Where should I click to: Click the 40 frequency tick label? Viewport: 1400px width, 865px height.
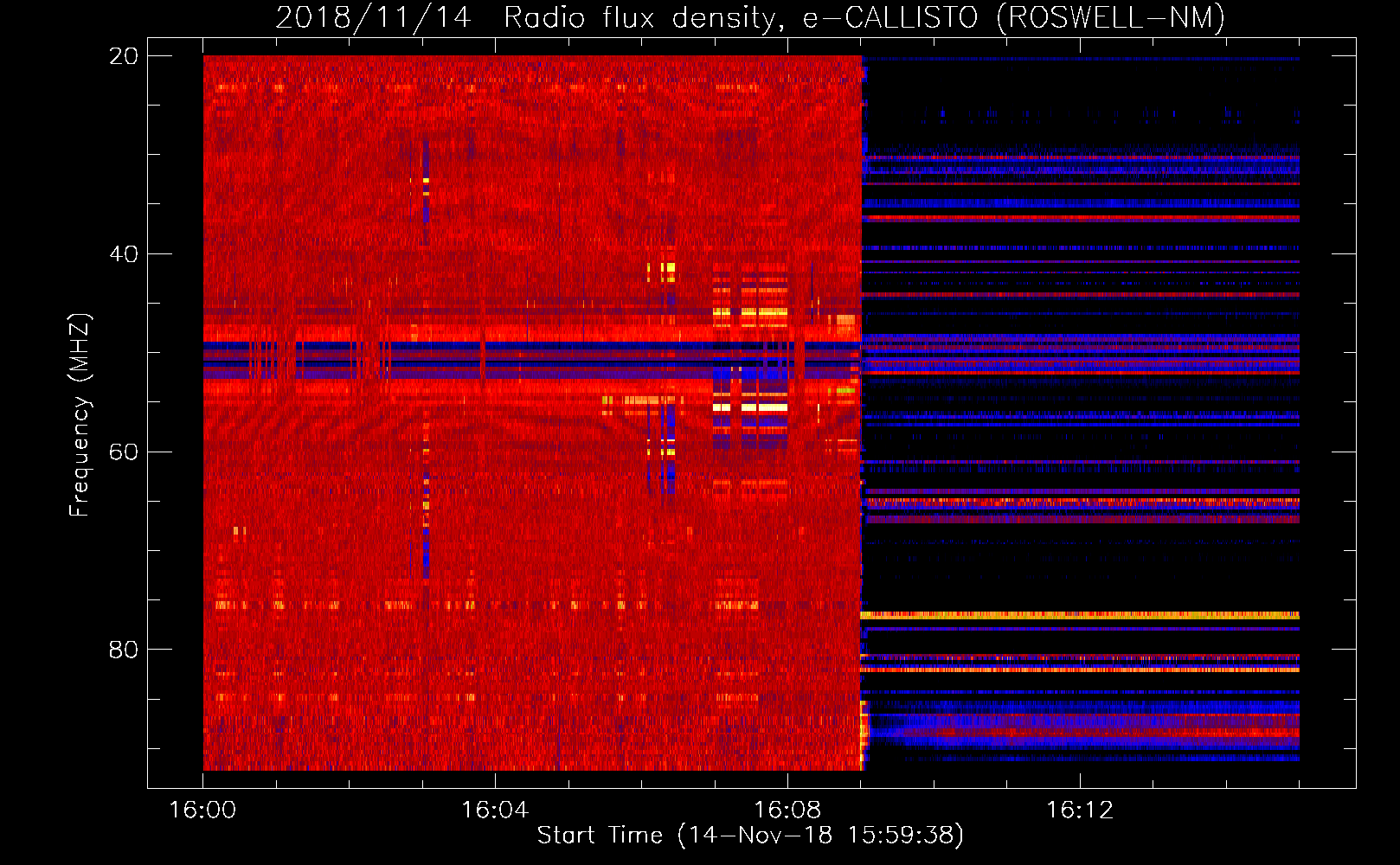coord(124,254)
